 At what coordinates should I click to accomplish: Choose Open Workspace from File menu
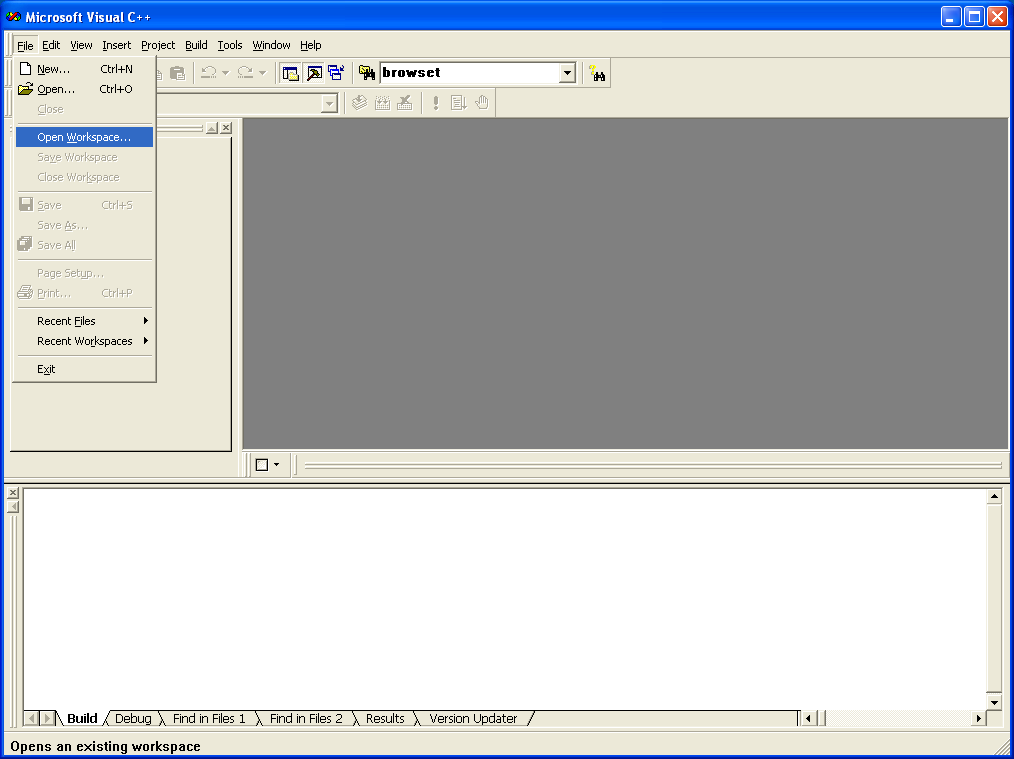[84, 137]
